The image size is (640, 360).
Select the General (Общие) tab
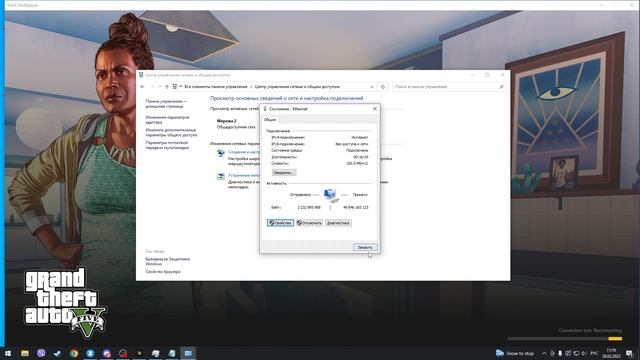270,120
